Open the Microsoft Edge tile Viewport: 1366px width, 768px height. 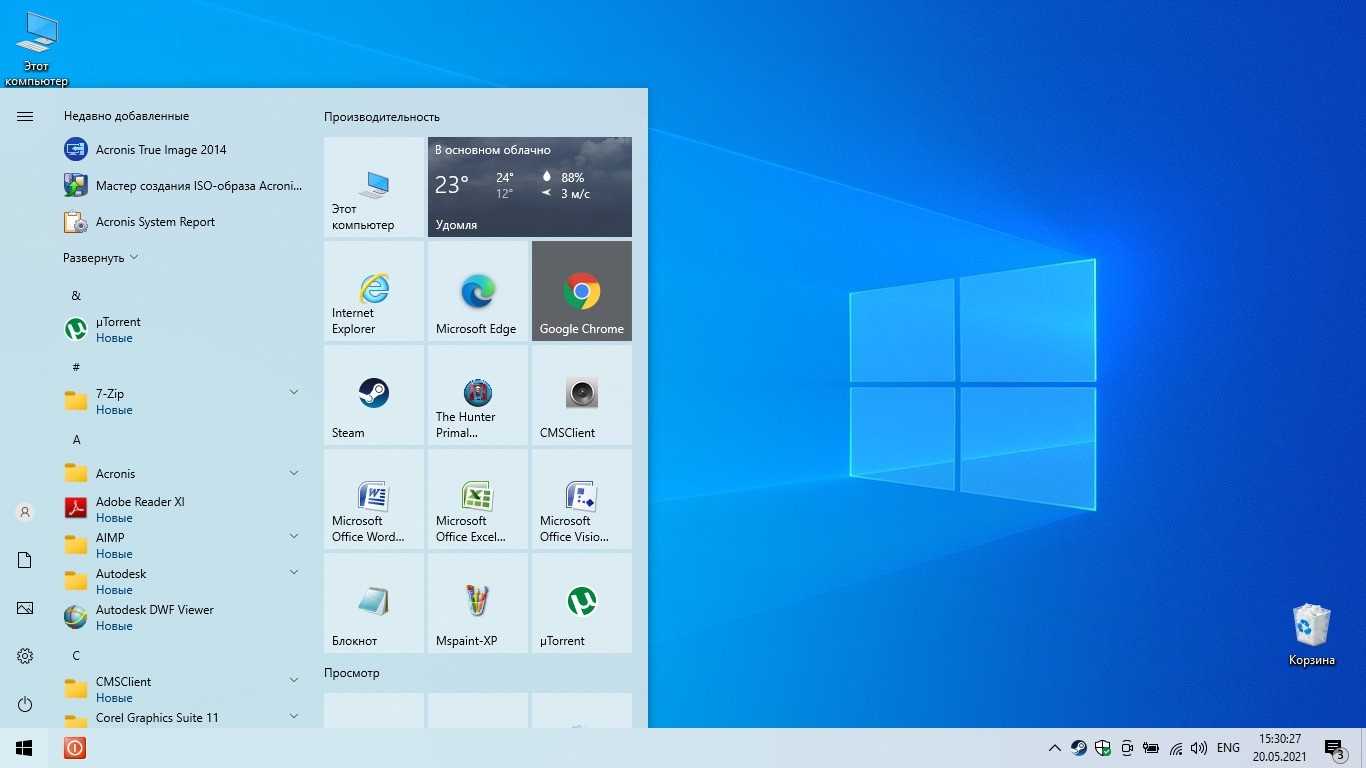477,291
